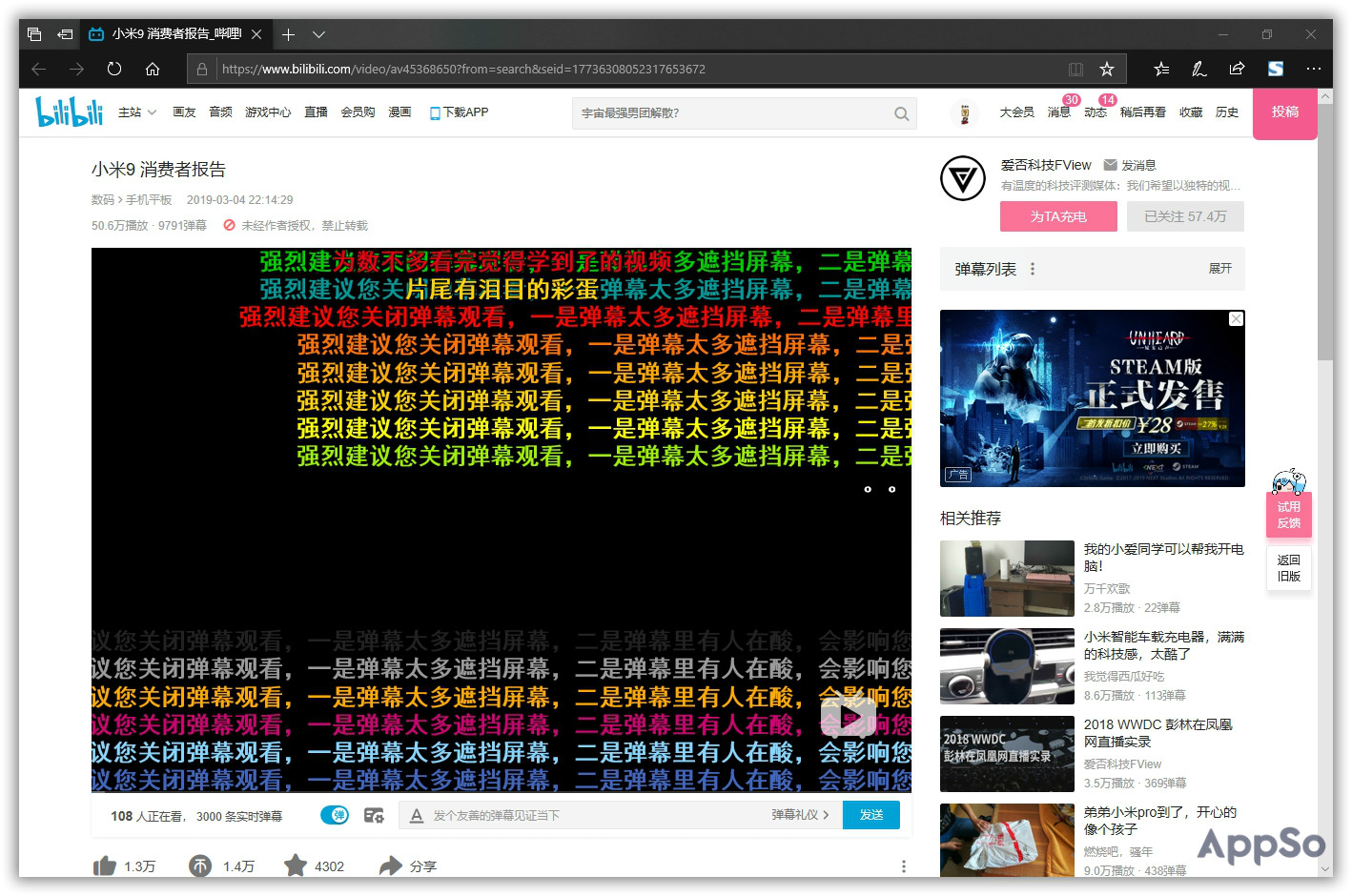Toggle the danmaku on/off switch
Screen dimensions: 1352x896
point(335,815)
